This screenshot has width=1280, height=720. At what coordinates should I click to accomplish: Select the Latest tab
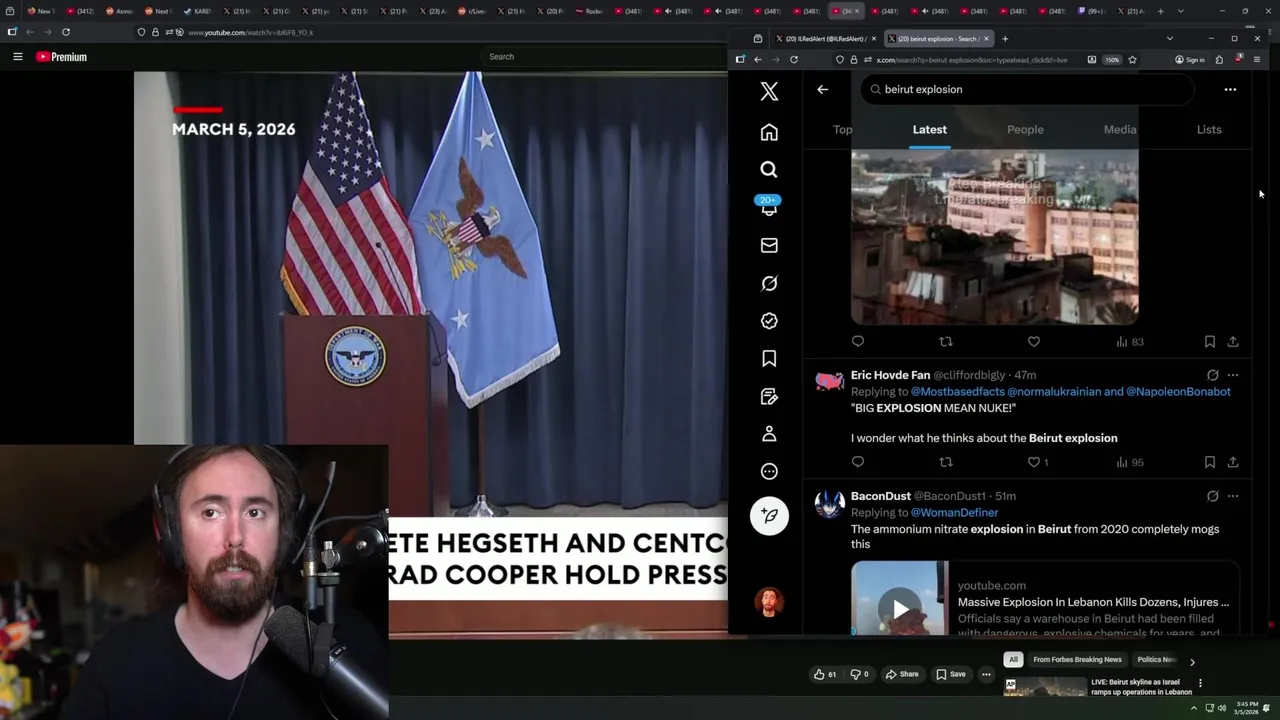point(929,130)
